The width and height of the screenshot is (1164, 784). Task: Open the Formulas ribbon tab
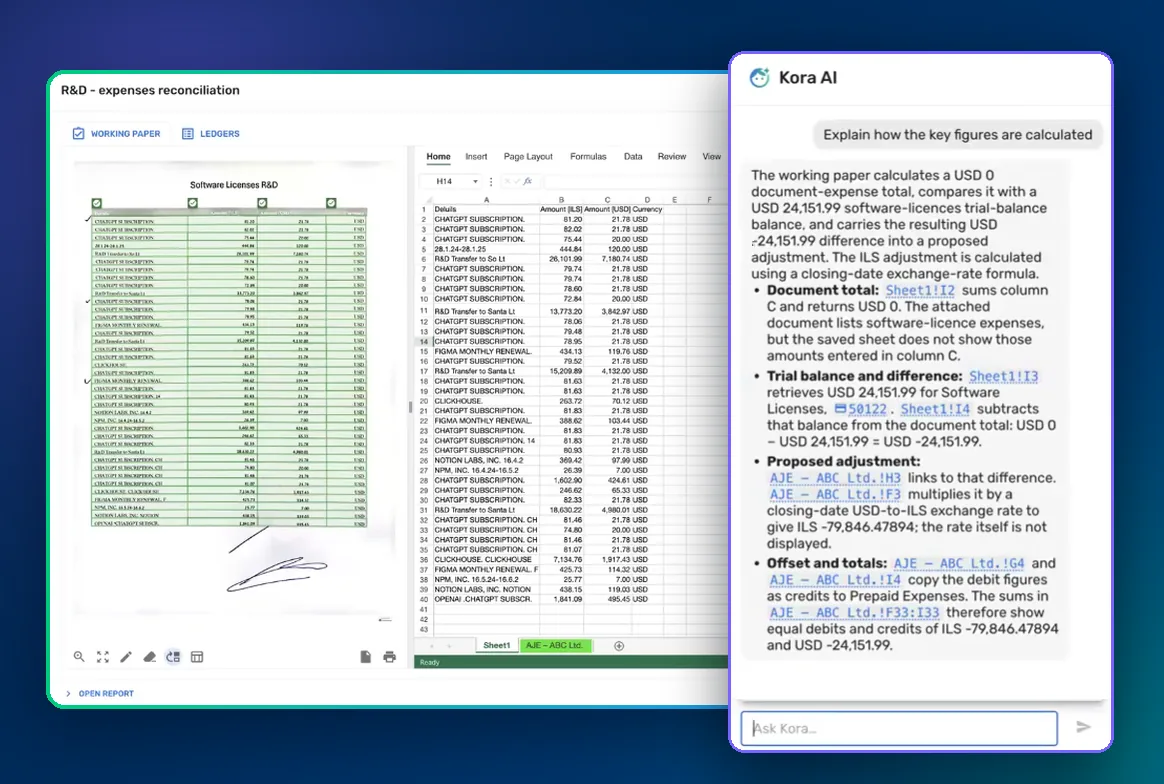click(x=588, y=157)
